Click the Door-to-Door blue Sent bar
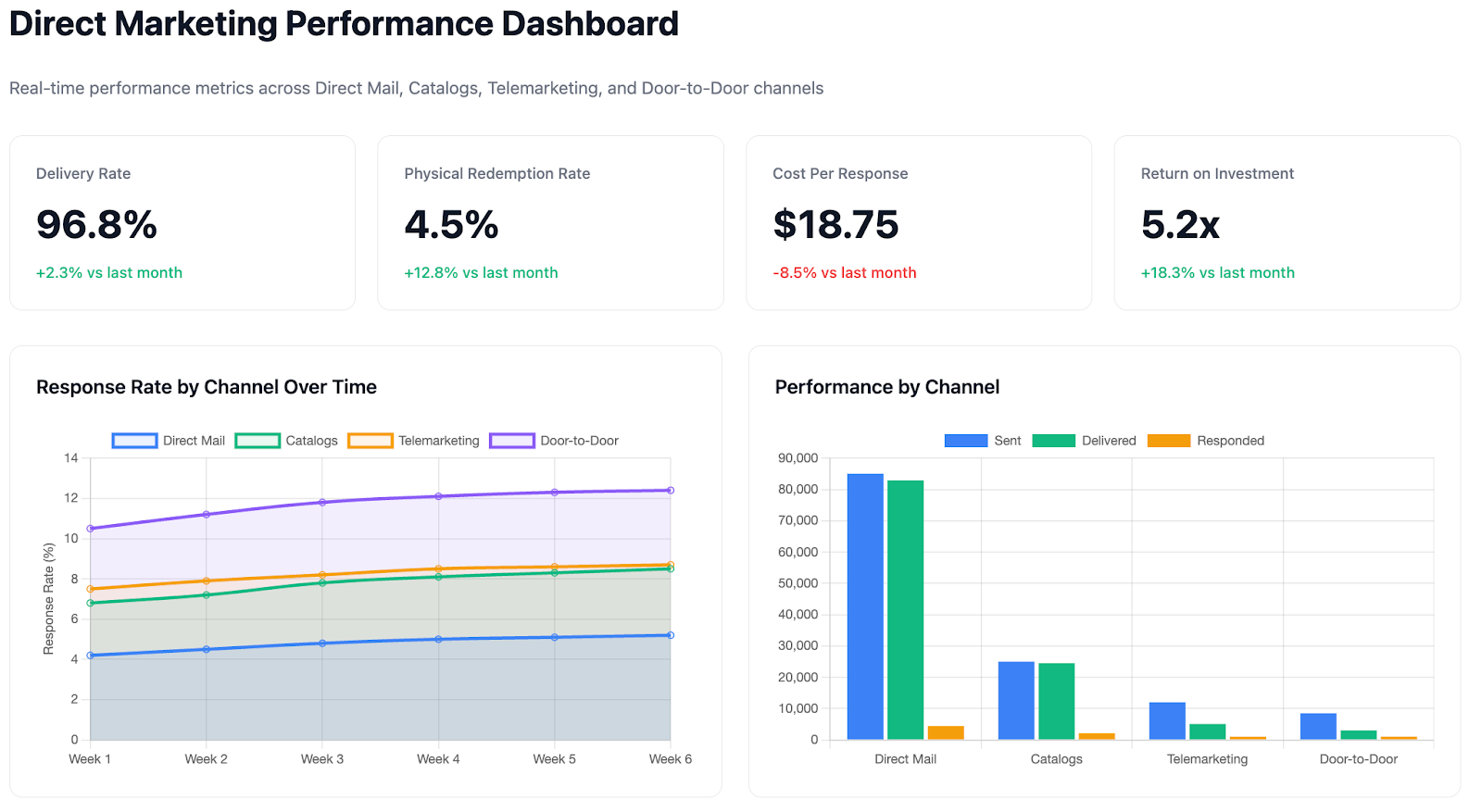The height and width of the screenshot is (812, 1482). coord(1318,726)
